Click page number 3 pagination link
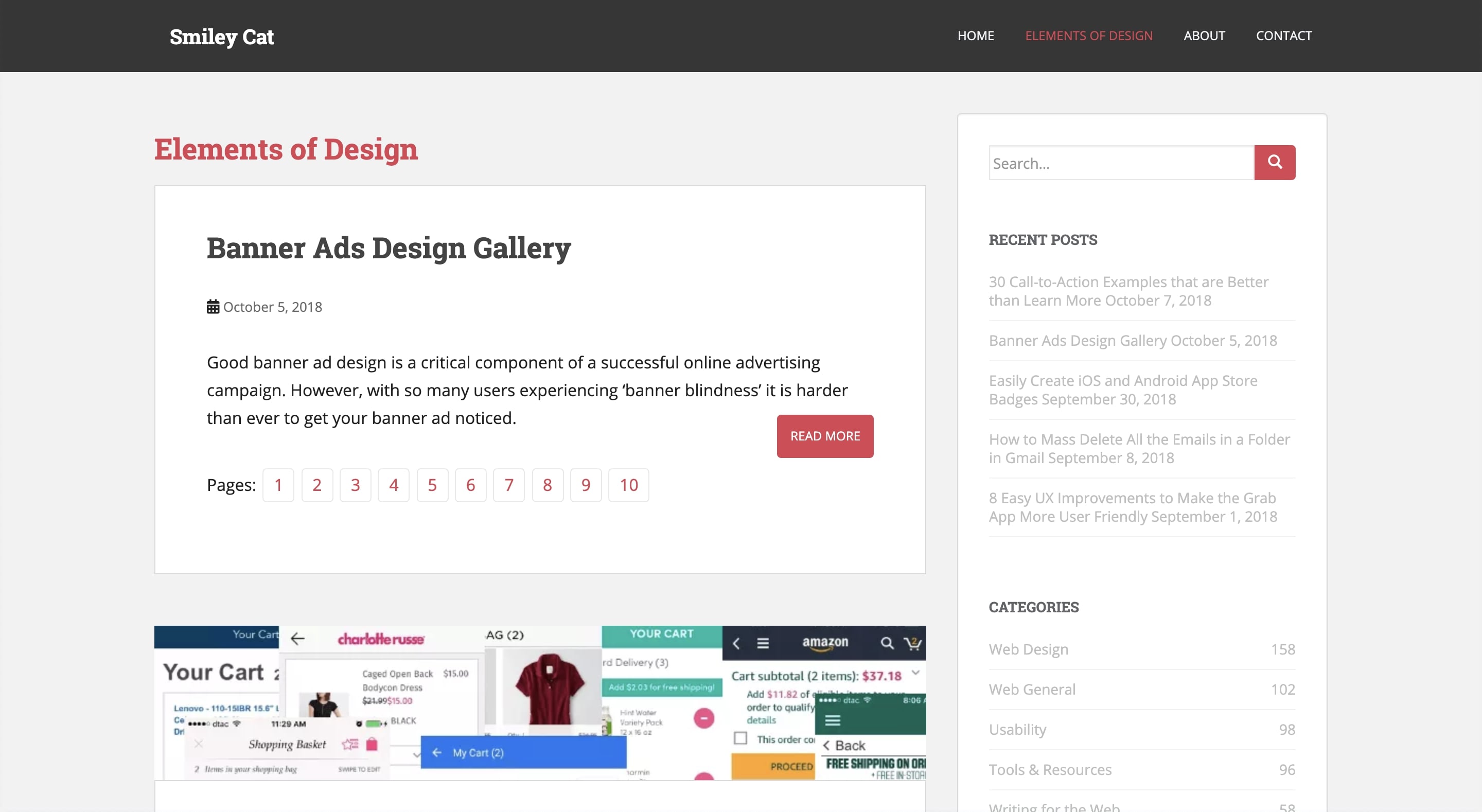1482x812 pixels. [355, 485]
